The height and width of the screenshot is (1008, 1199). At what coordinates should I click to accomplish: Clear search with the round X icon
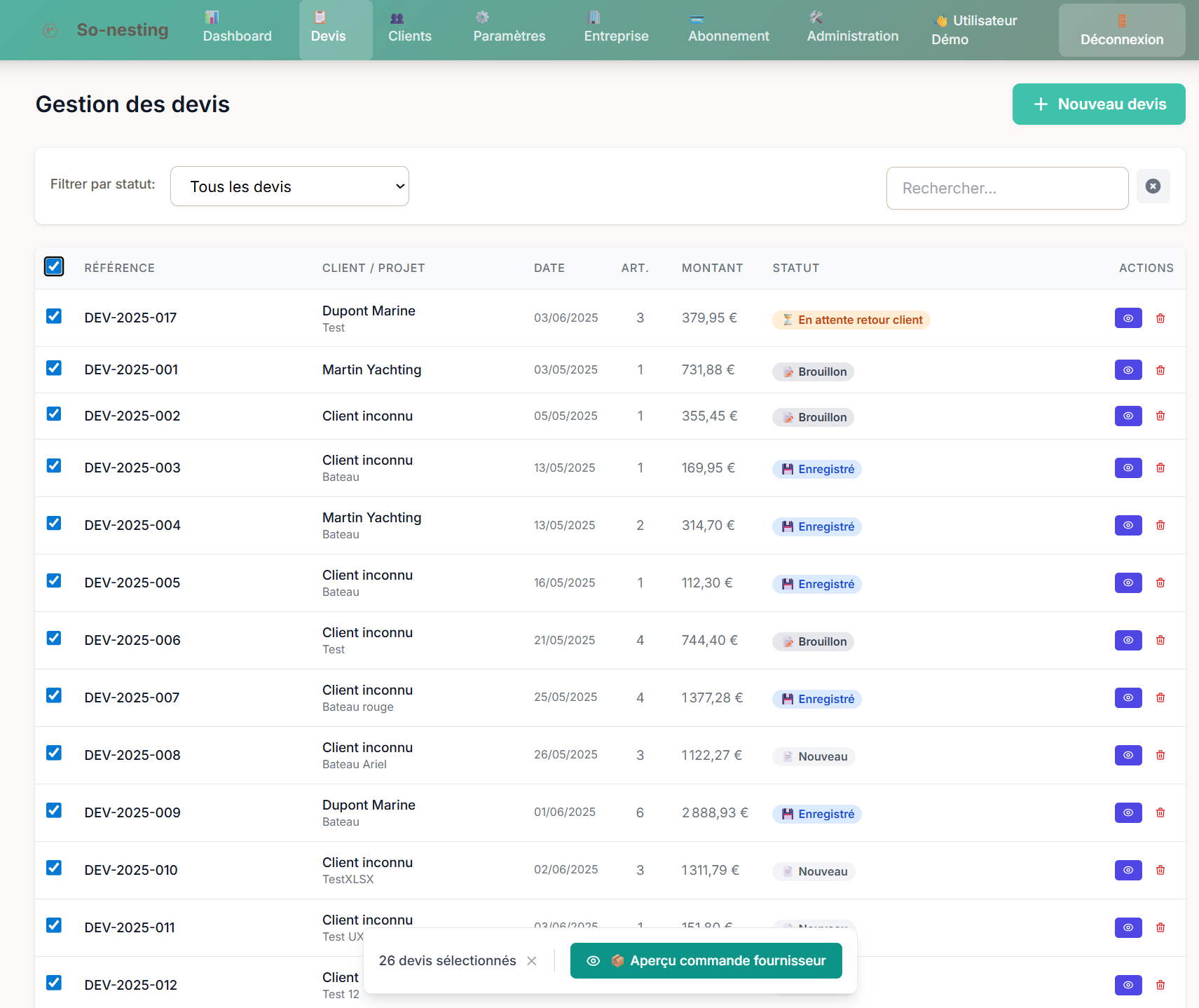click(x=1152, y=186)
